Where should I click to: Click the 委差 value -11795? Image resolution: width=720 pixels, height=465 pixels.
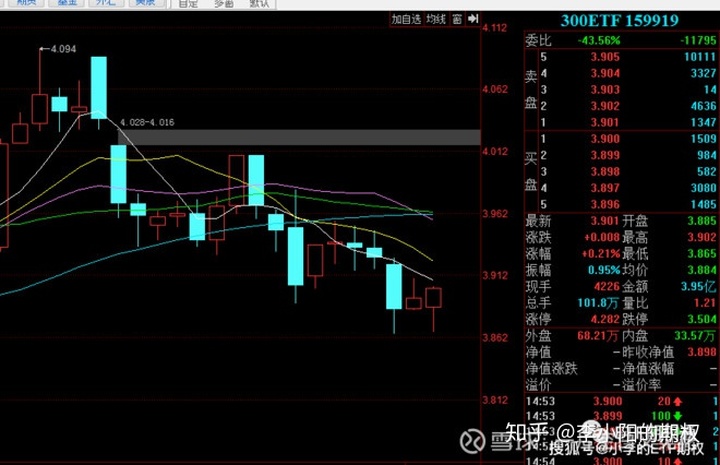point(698,40)
